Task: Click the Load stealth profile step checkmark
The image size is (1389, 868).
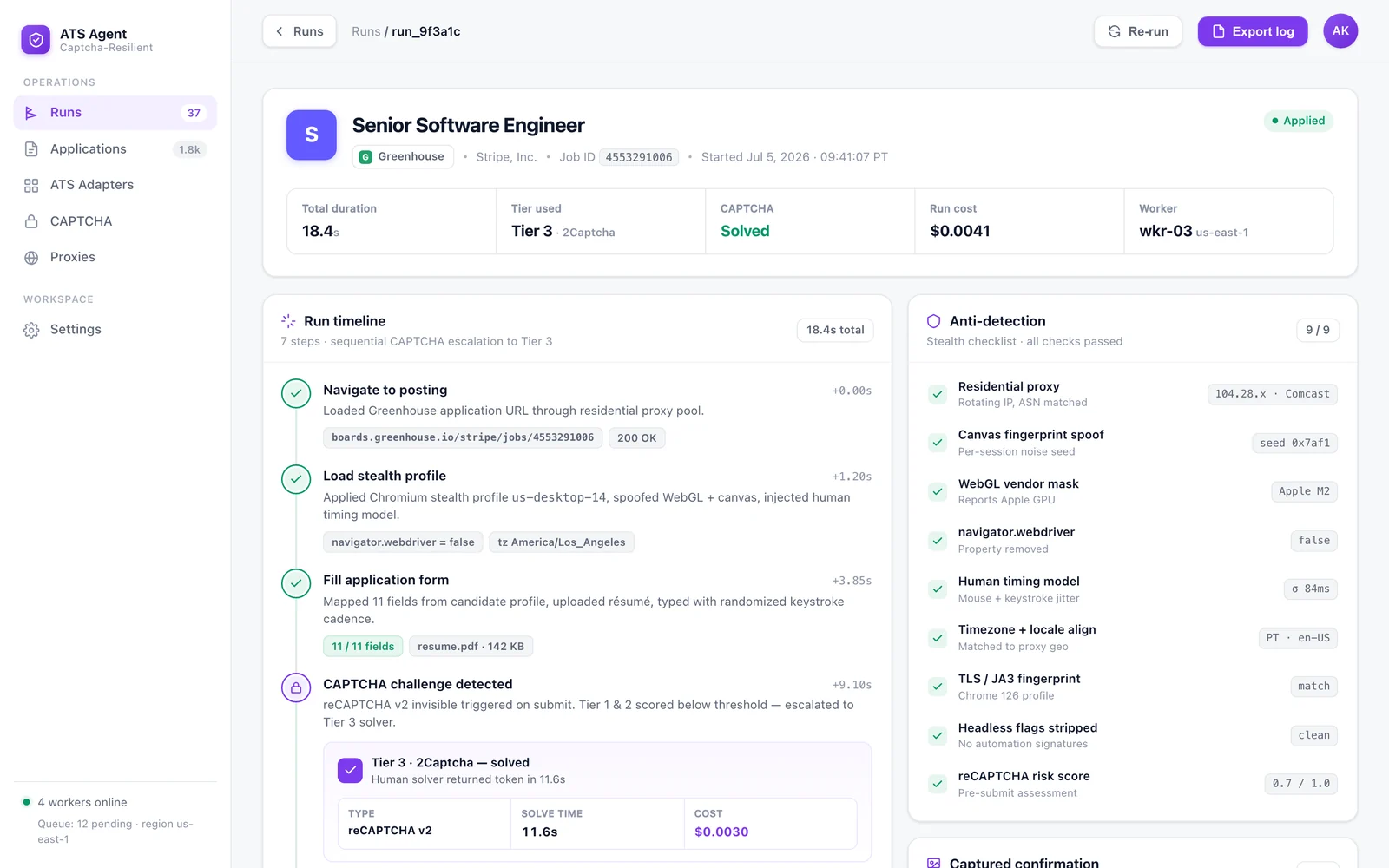Action: 296,479
